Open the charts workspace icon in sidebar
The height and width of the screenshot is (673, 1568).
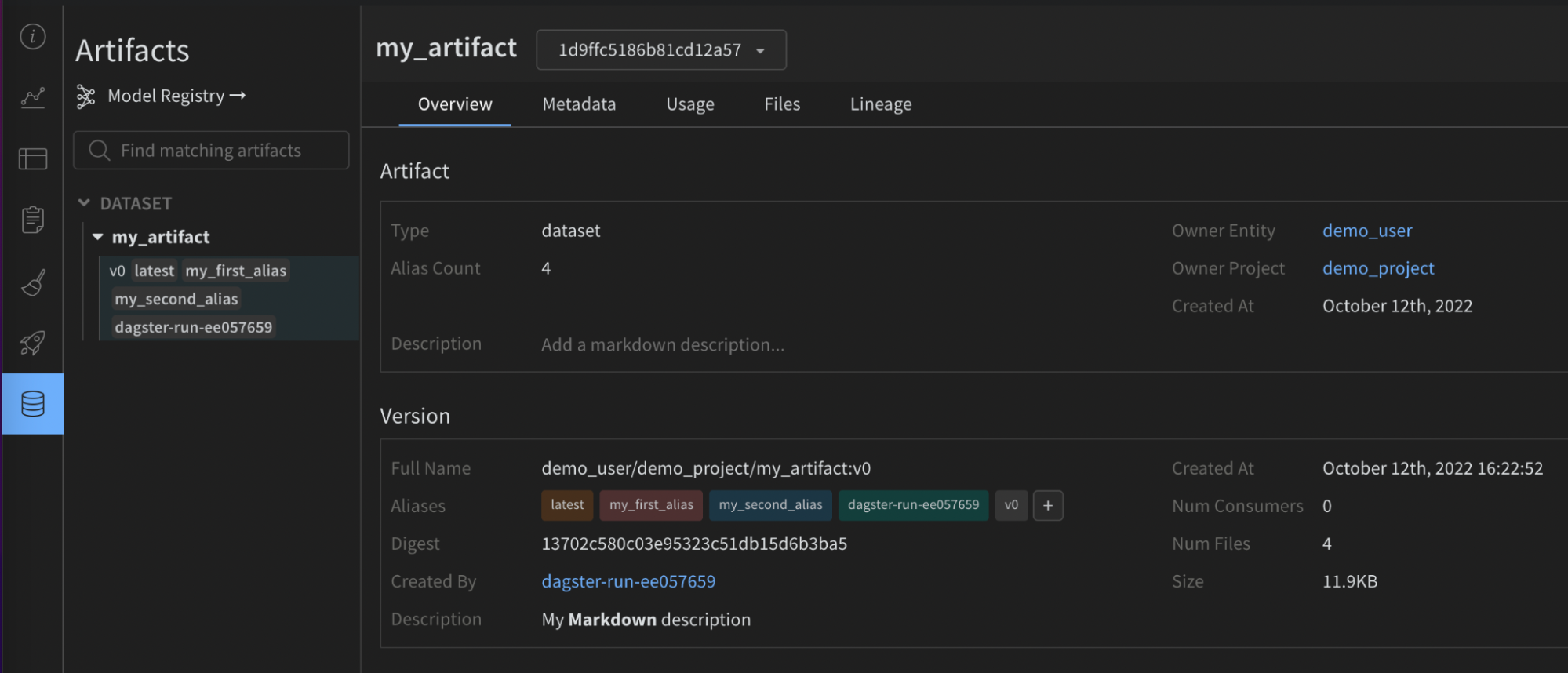(x=33, y=97)
